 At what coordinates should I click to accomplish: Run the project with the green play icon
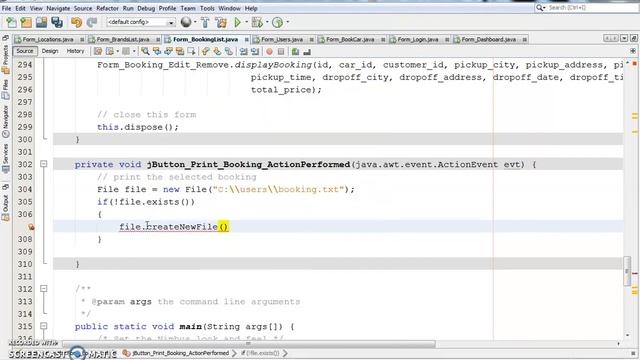(237, 22)
